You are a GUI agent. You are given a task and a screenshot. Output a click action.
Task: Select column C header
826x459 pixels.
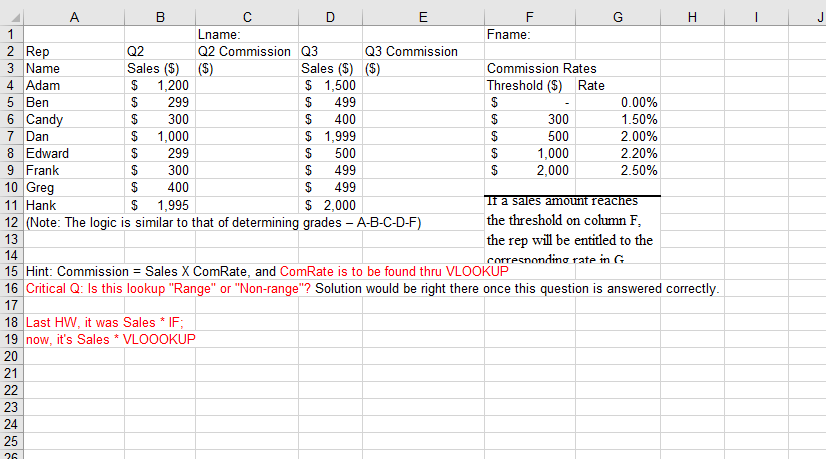pos(247,17)
